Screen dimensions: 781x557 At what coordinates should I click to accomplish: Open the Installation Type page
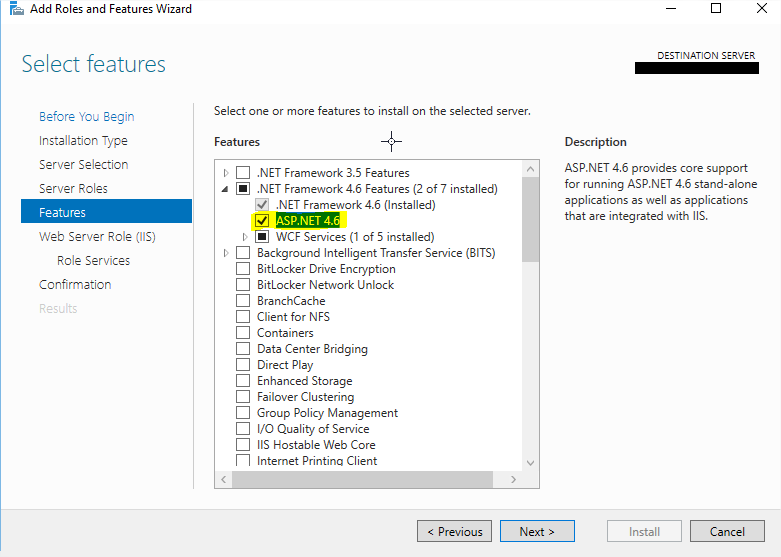click(83, 141)
